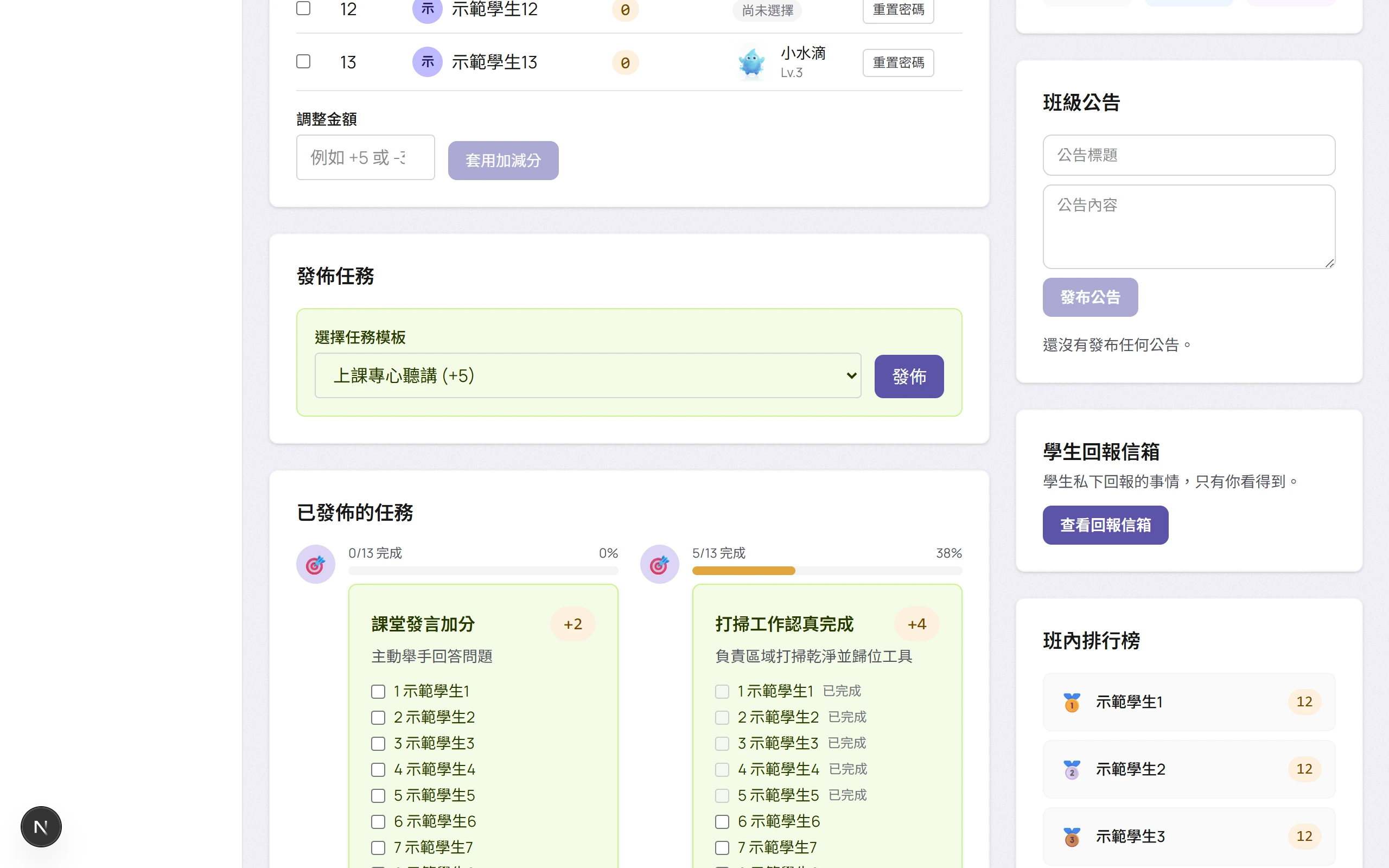The height and width of the screenshot is (868, 1389).
Task: Click the 示範學生1 leaderboard row
Action: click(1189, 702)
